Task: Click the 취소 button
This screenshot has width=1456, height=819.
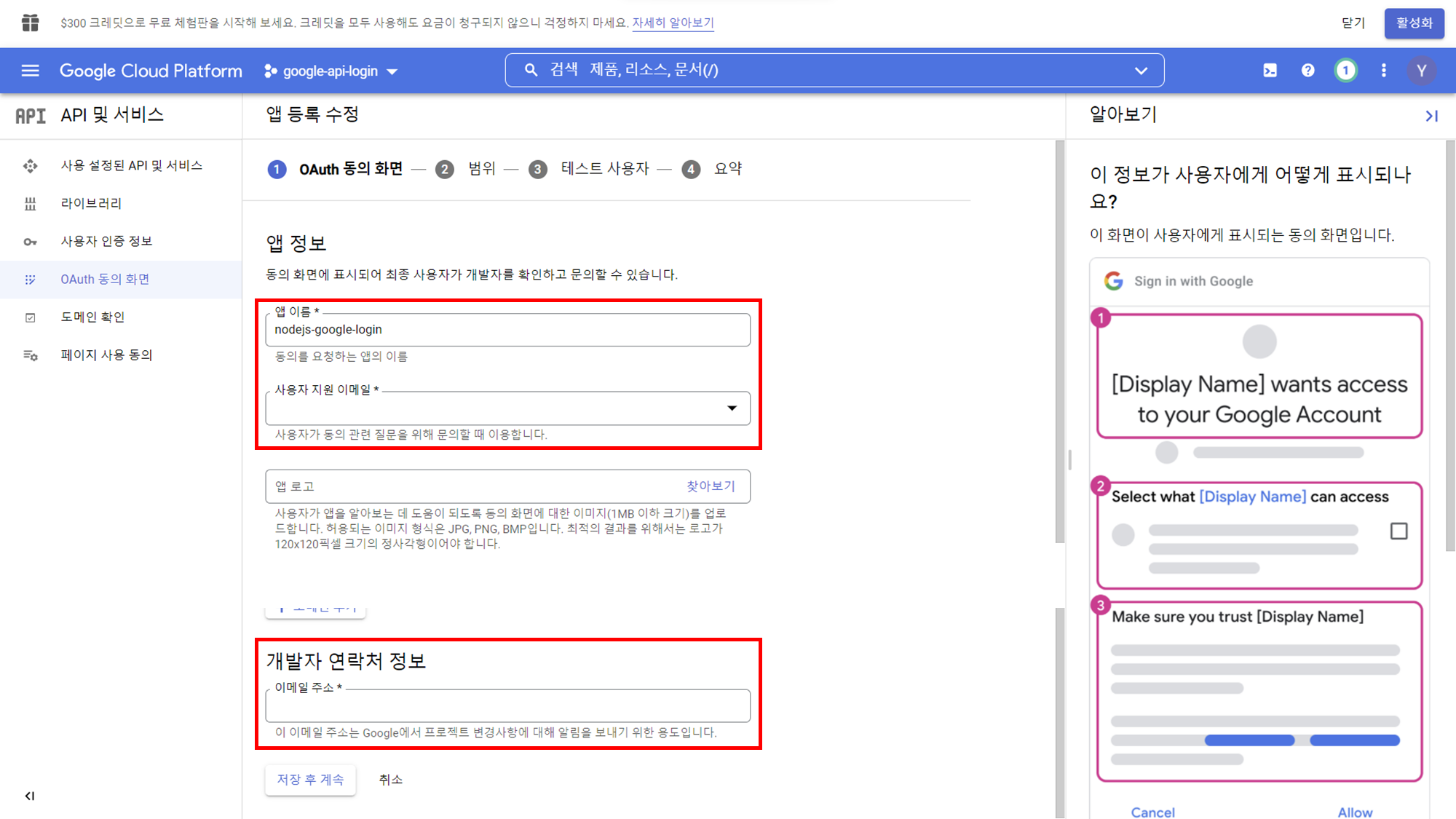Action: [x=391, y=780]
